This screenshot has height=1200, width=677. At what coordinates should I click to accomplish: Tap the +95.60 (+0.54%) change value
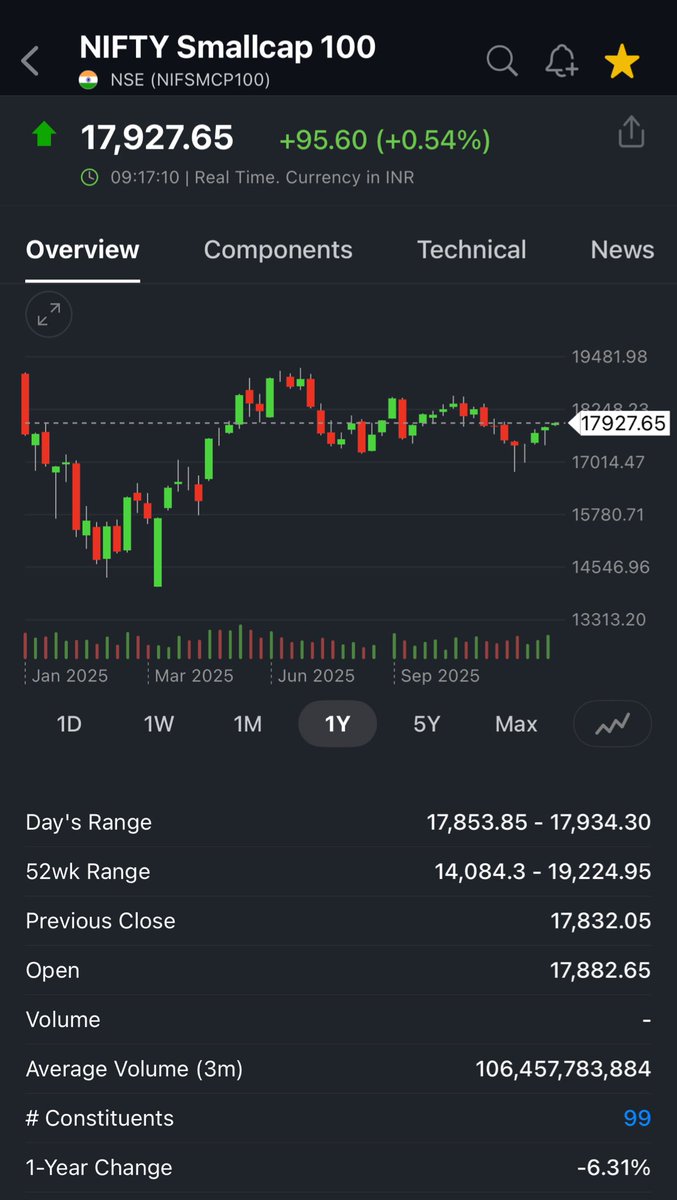point(385,140)
